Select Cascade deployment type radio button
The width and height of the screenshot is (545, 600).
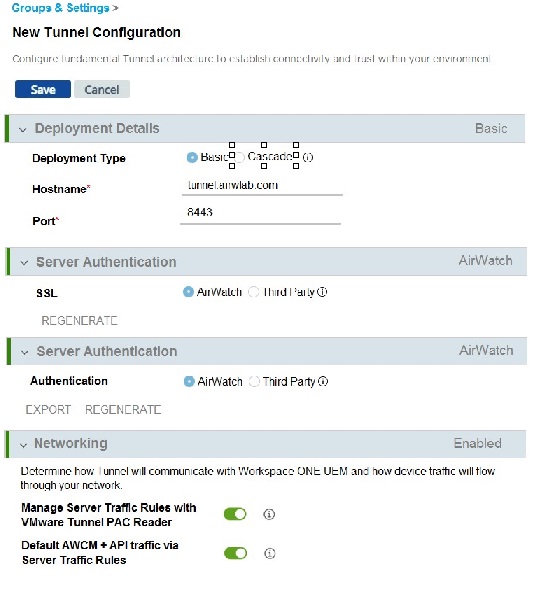(240, 157)
